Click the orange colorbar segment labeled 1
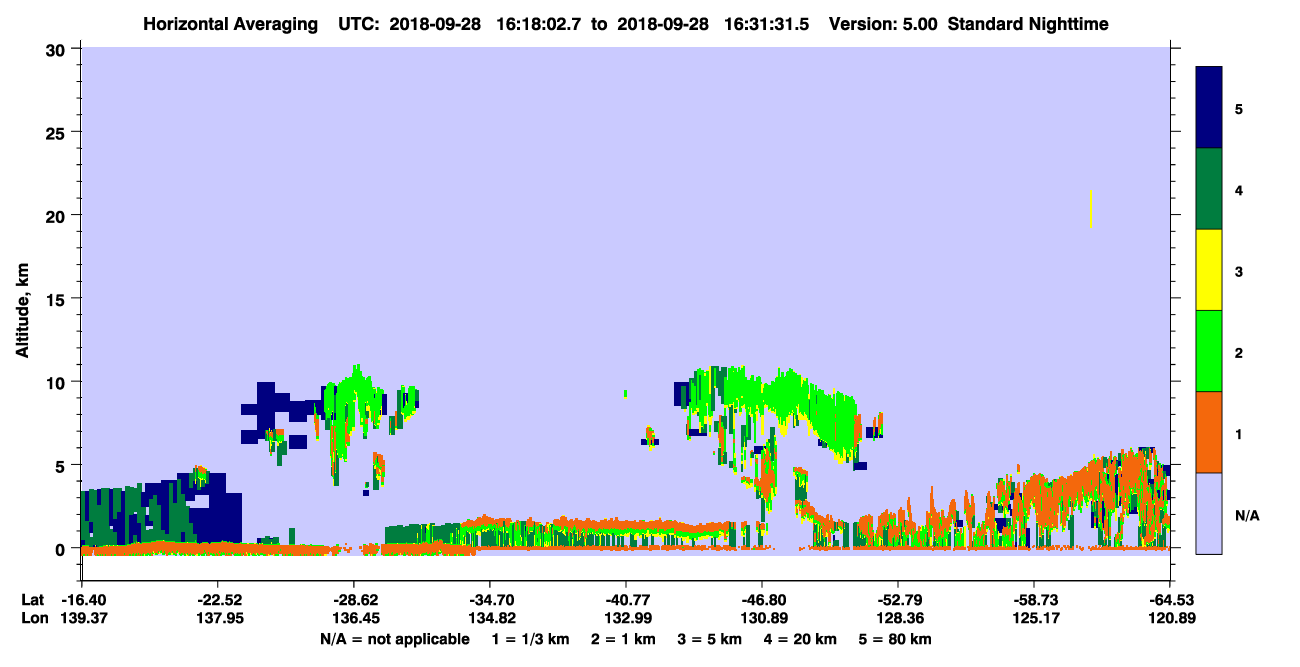The height and width of the screenshot is (667, 1300). click(1209, 432)
